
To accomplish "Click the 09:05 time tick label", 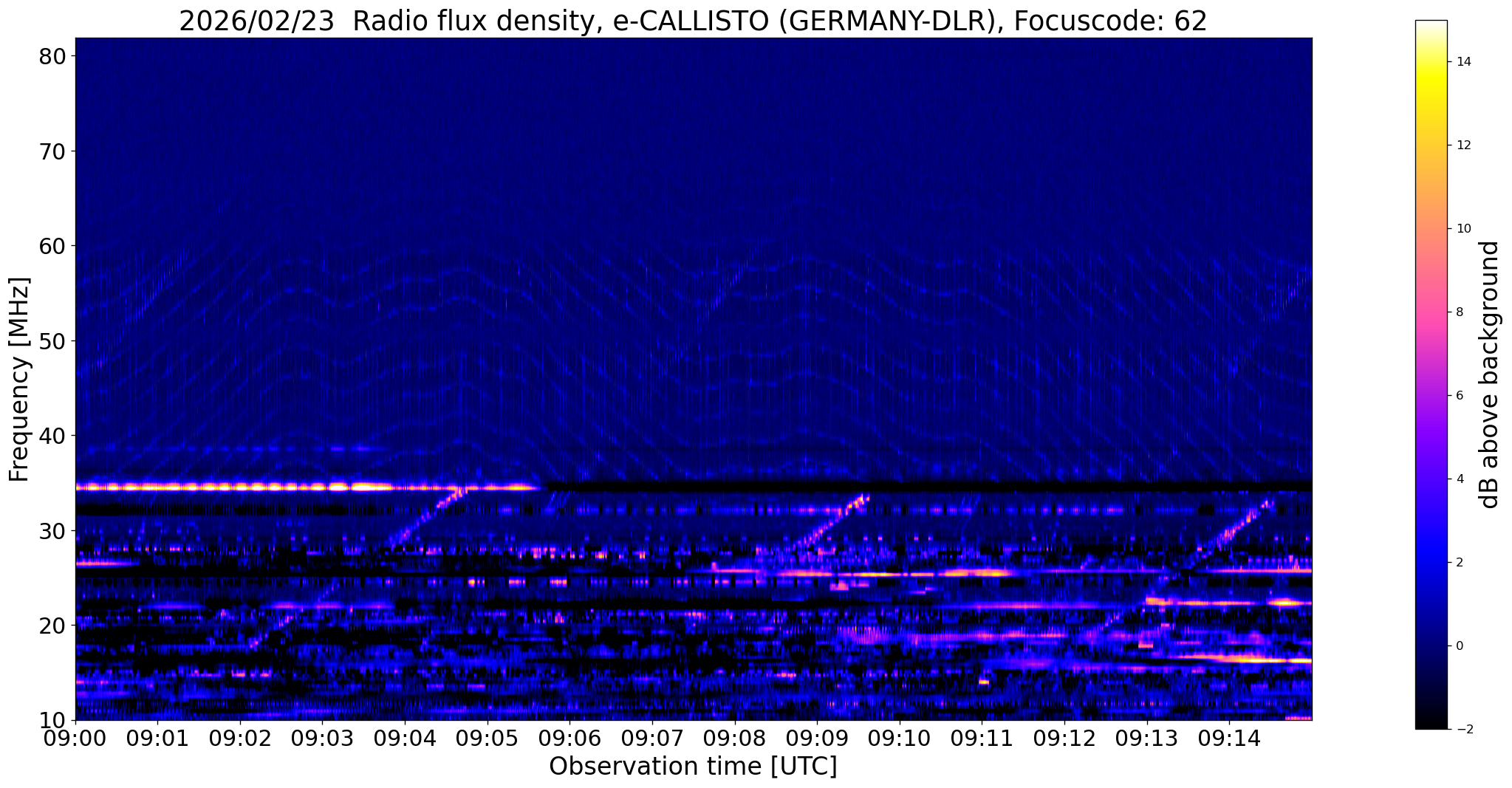I will point(488,737).
